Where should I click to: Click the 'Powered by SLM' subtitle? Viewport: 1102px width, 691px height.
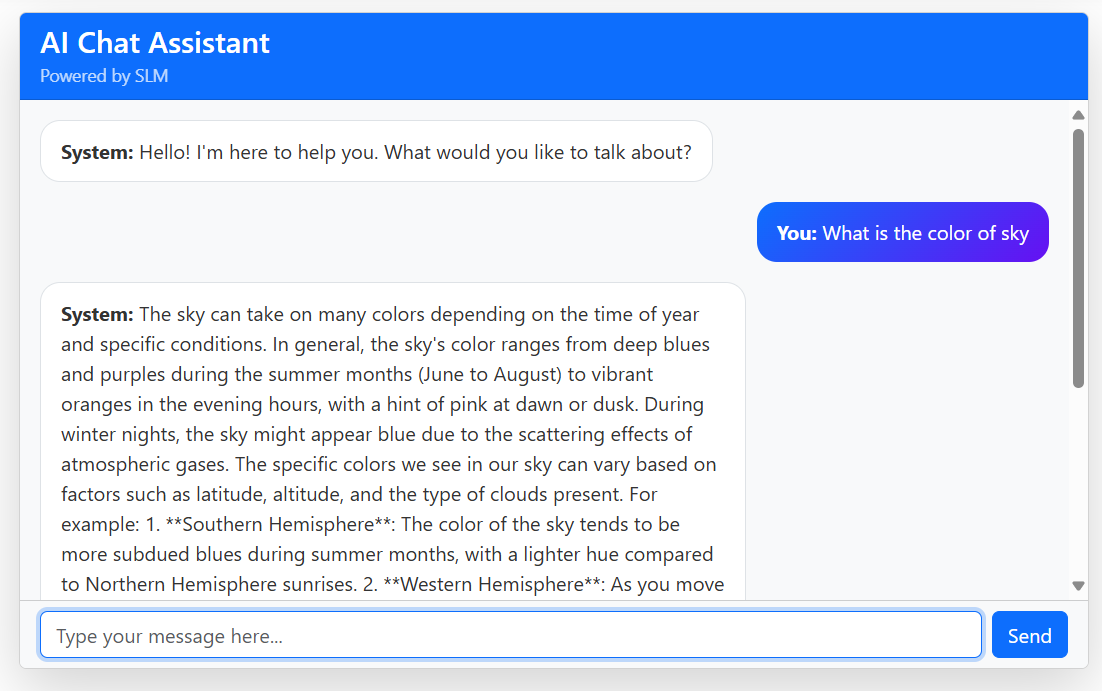(104, 76)
